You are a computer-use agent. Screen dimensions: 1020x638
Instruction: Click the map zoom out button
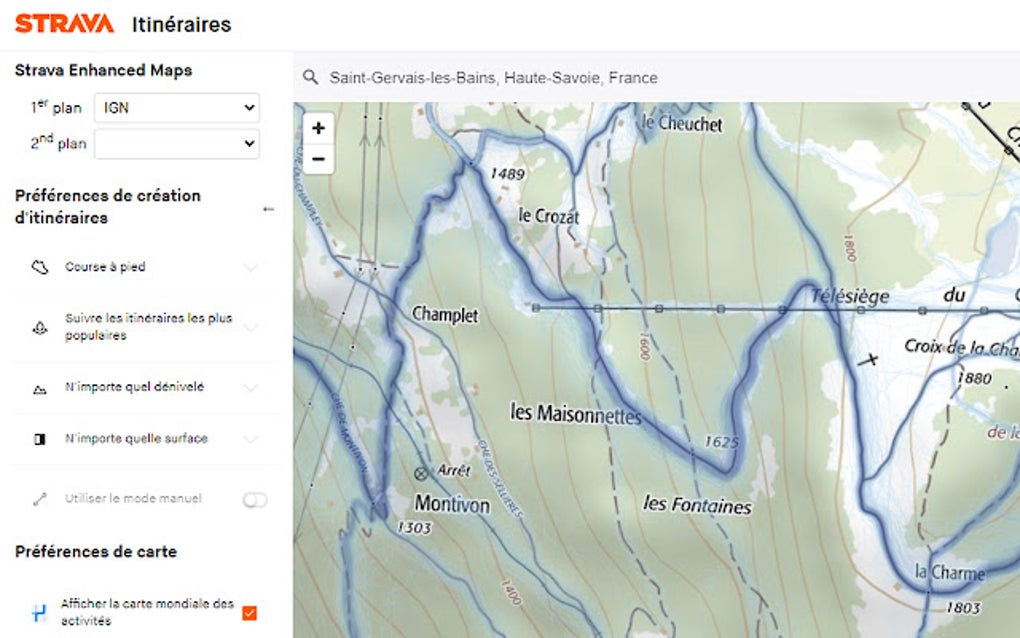pyautogui.click(x=318, y=158)
